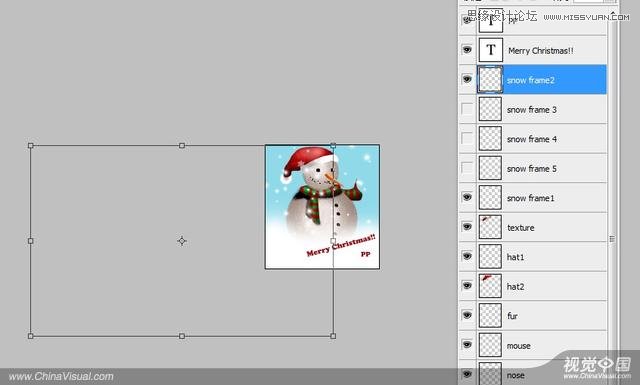Viewport: 640px width, 385px height.
Task: Click the hat2 layer thumbnail
Action: [x=490, y=286]
